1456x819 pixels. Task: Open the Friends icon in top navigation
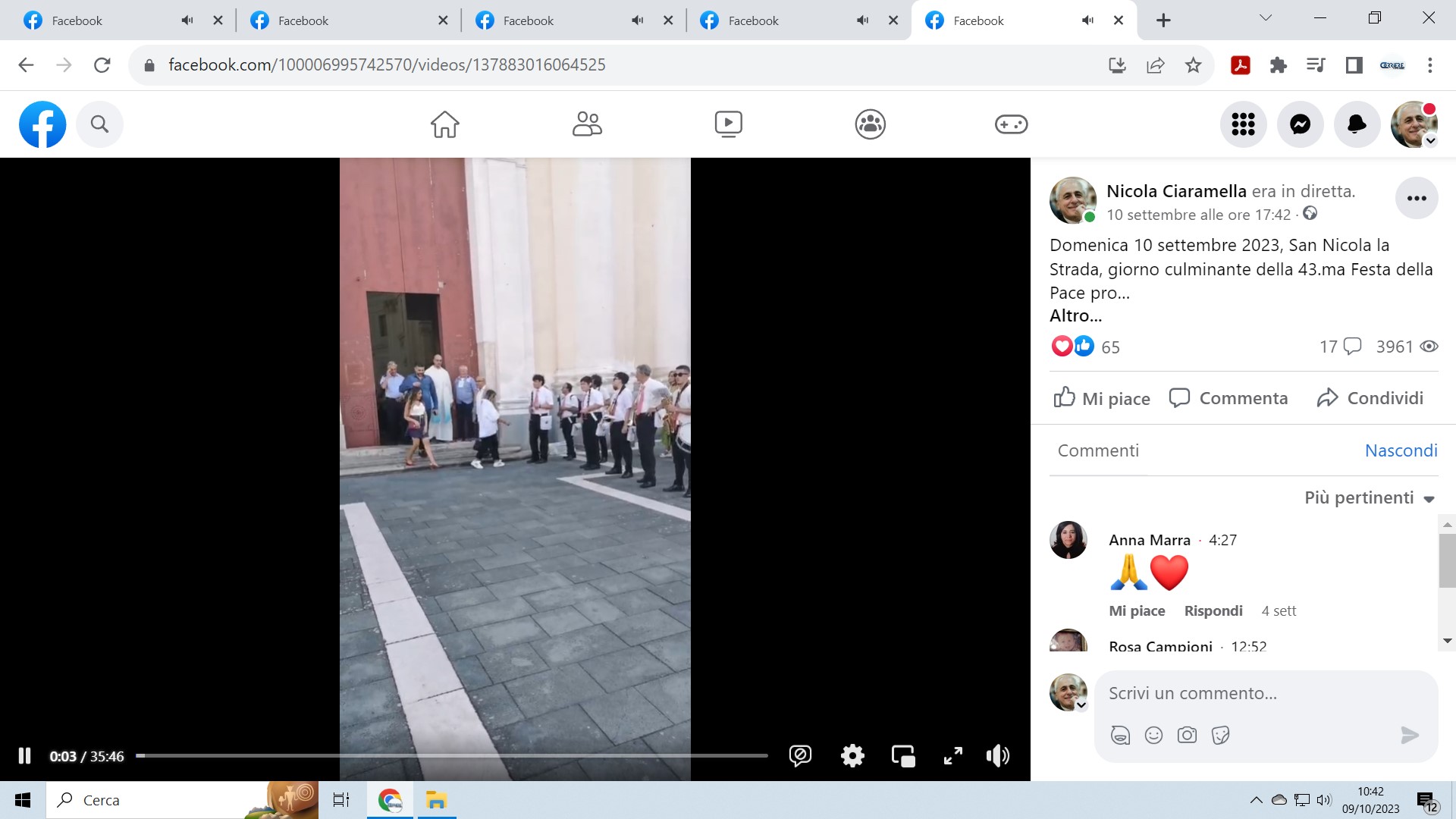pyautogui.click(x=587, y=124)
